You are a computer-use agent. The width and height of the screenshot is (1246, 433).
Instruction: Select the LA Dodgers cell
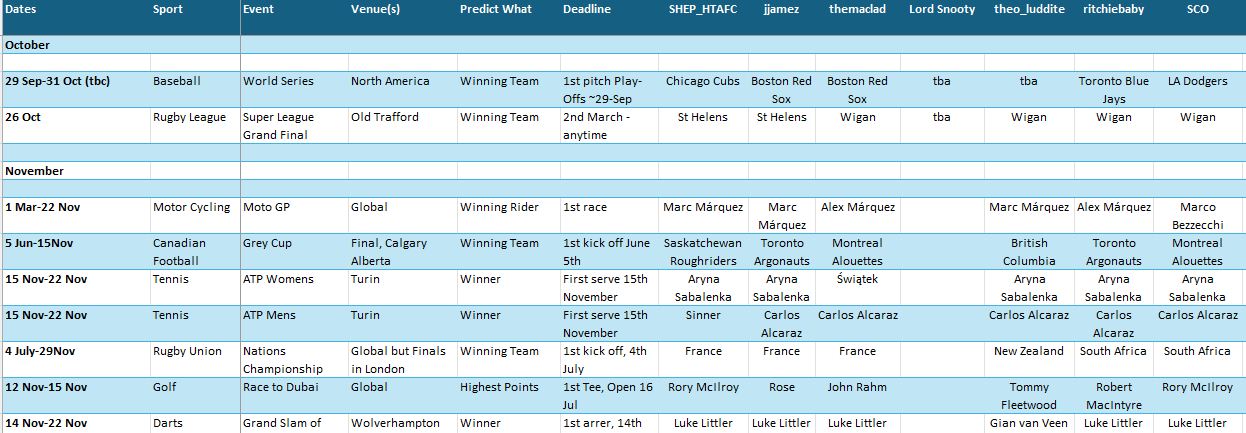click(1197, 89)
